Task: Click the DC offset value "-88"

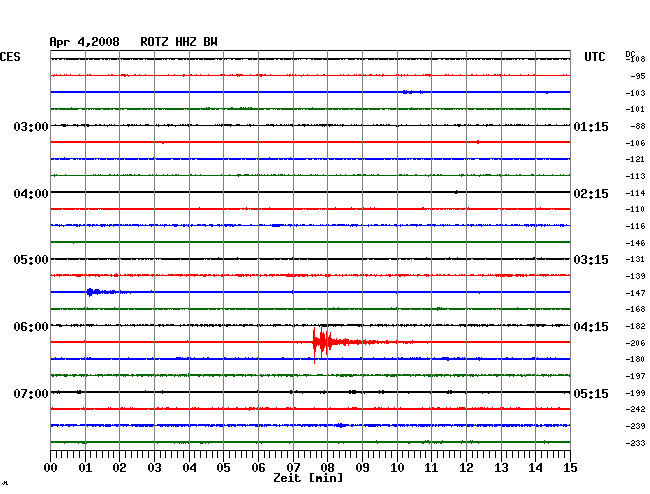Action: coord(638,126)
